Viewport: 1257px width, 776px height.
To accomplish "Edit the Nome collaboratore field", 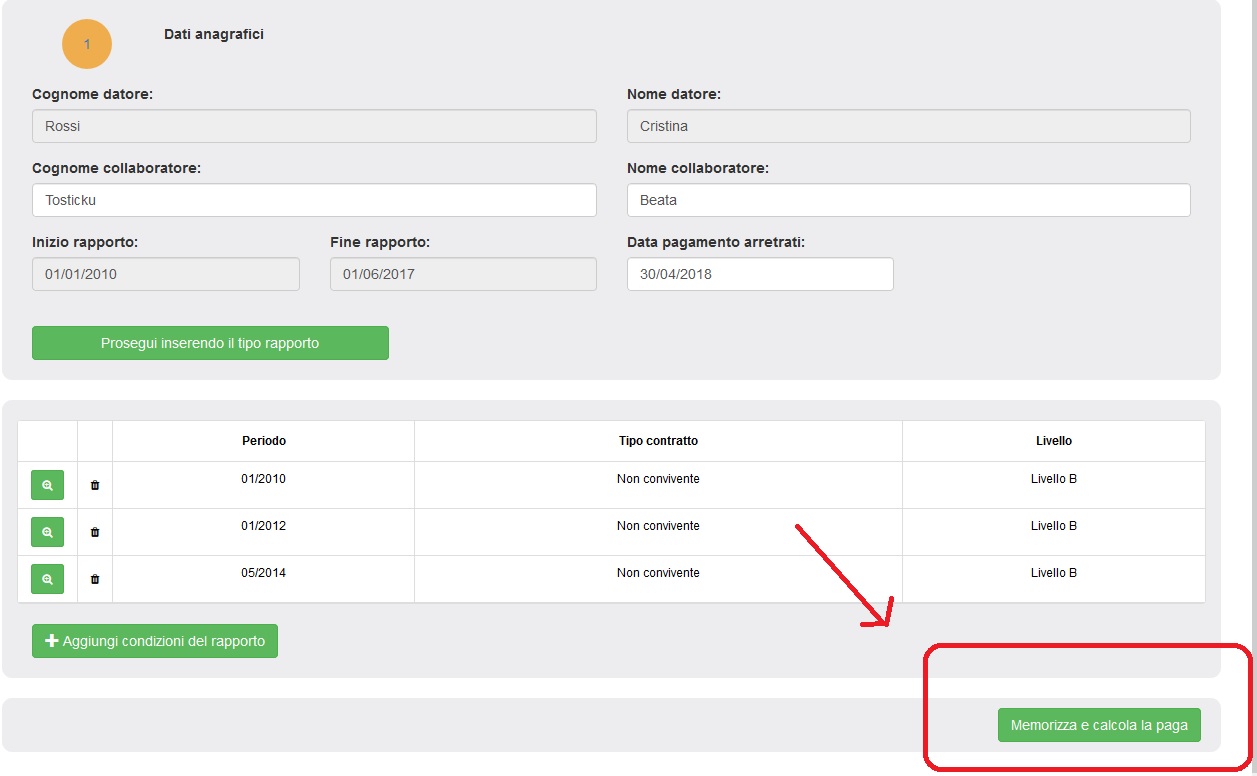I will (x=908, y=200).
